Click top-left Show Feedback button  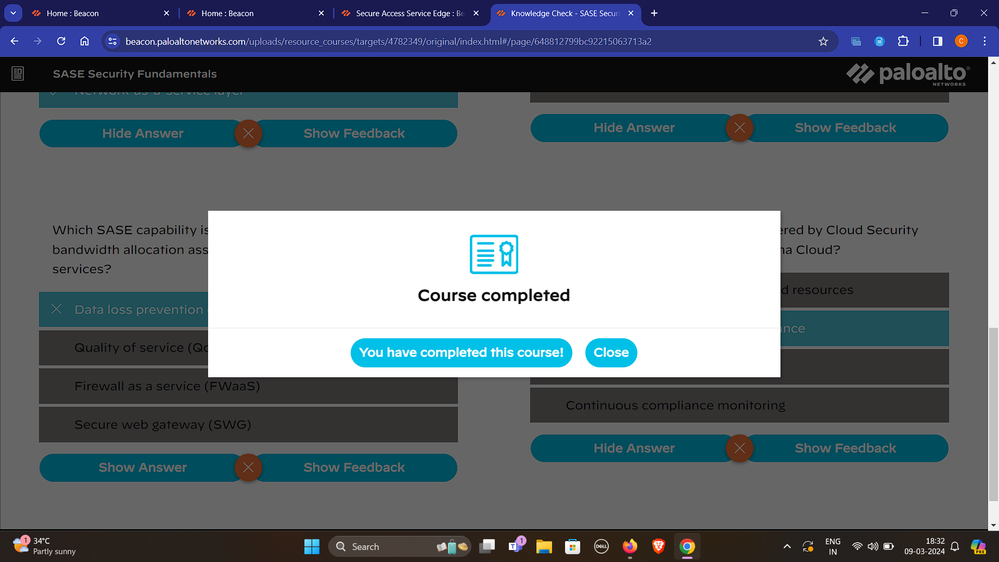click(x=354, y=133)
